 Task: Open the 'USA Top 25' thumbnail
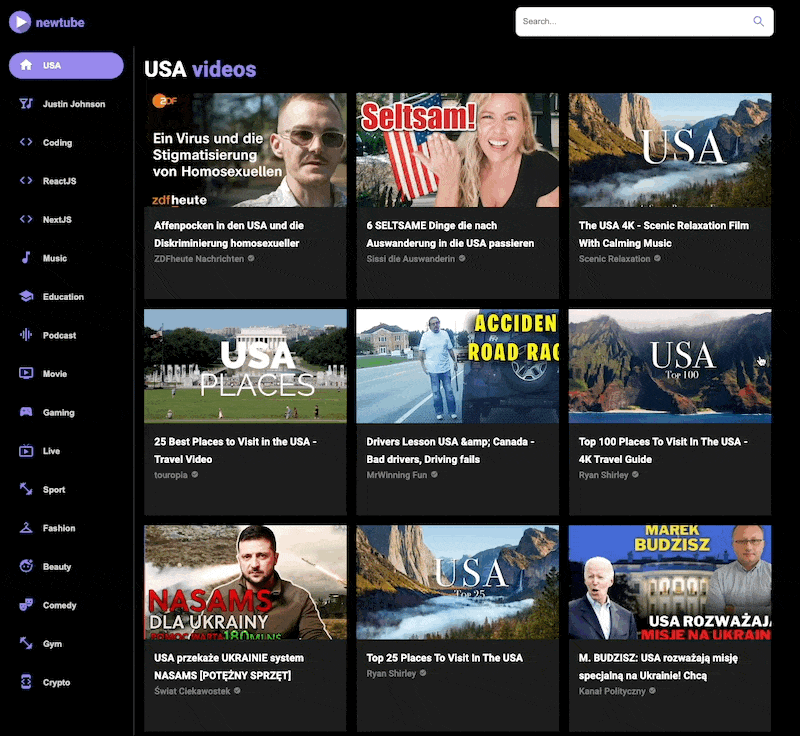point(457,582)
